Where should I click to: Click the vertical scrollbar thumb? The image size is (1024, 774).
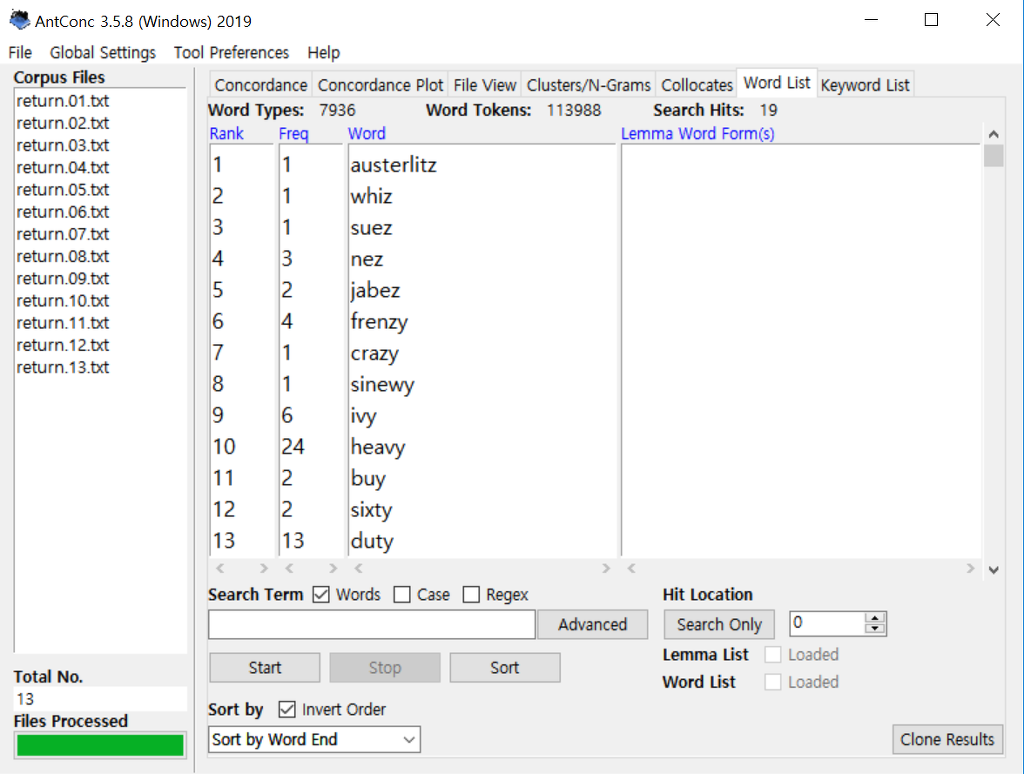point(994,156)
